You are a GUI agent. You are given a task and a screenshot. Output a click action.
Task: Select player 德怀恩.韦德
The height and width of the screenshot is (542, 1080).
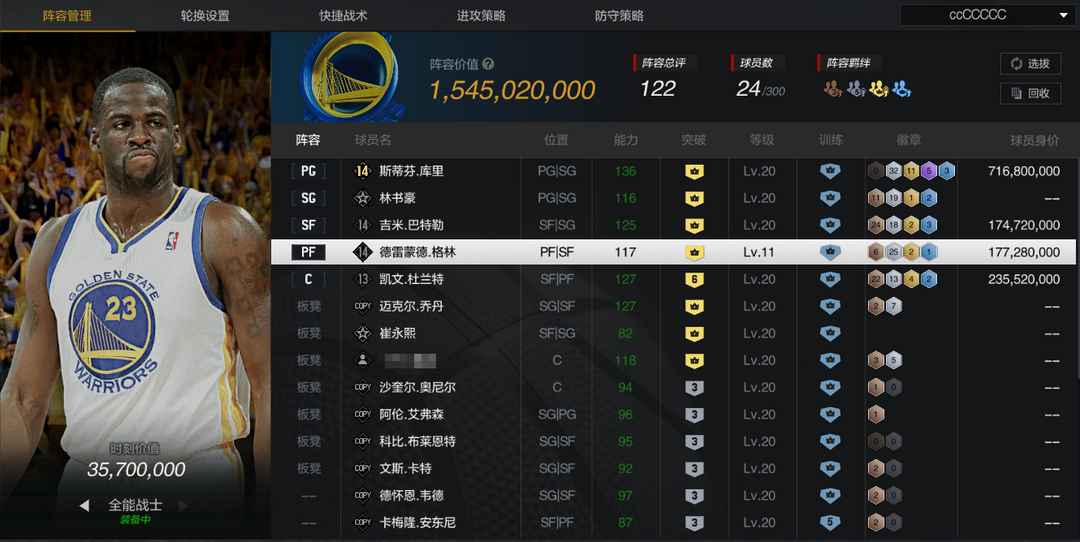[x=411, y=495]
